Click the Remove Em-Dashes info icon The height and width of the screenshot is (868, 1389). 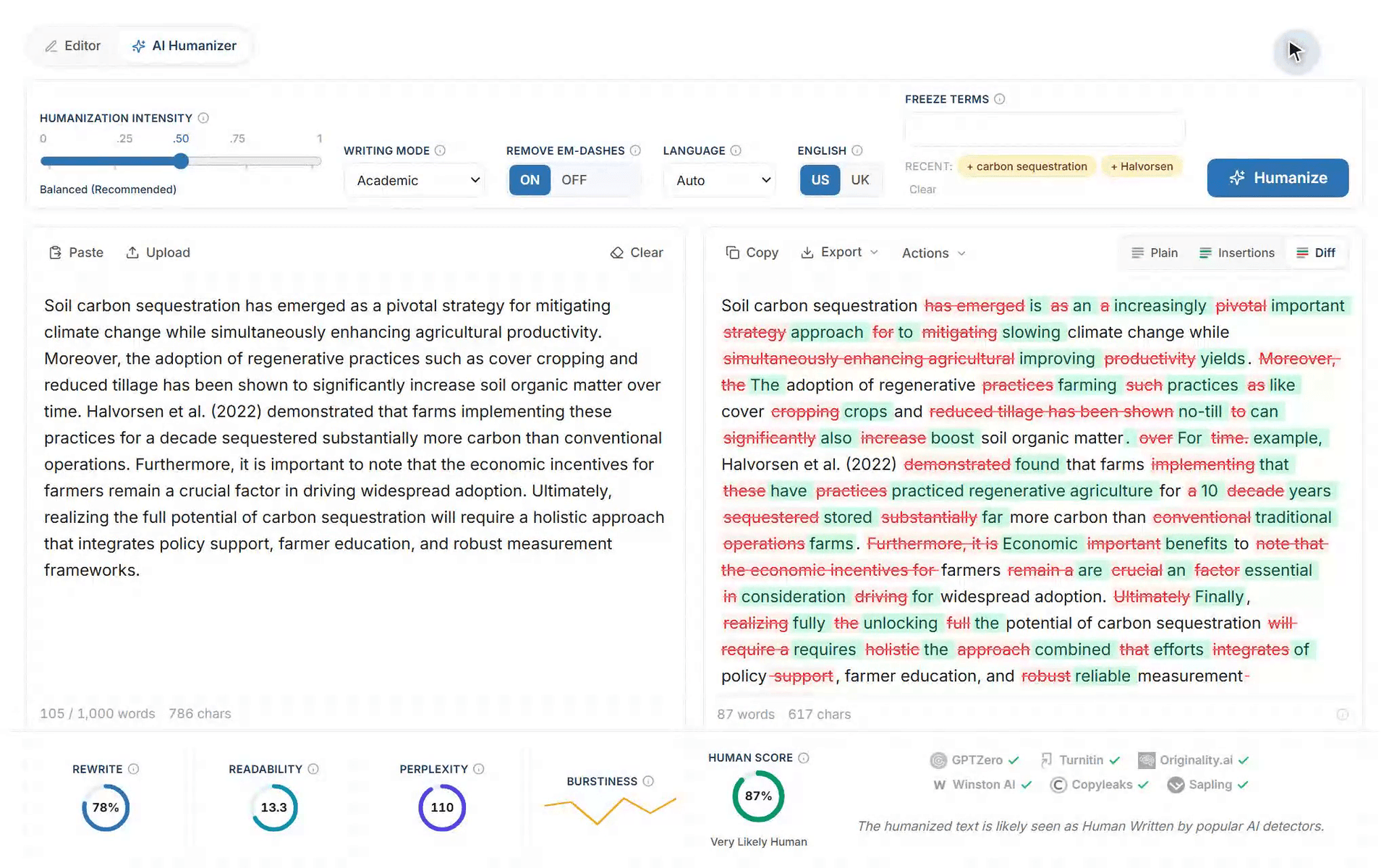tap(635, 150)
